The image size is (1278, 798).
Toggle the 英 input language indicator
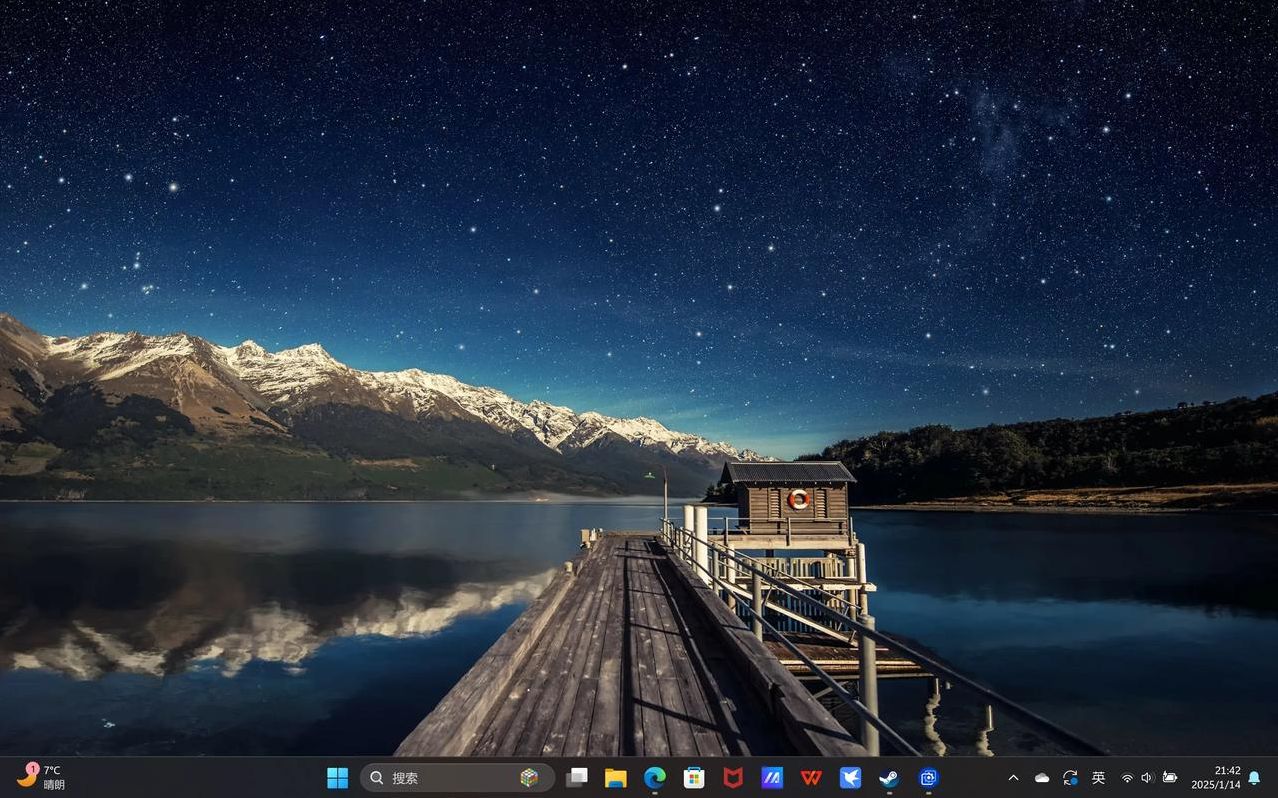point(1098,777)
